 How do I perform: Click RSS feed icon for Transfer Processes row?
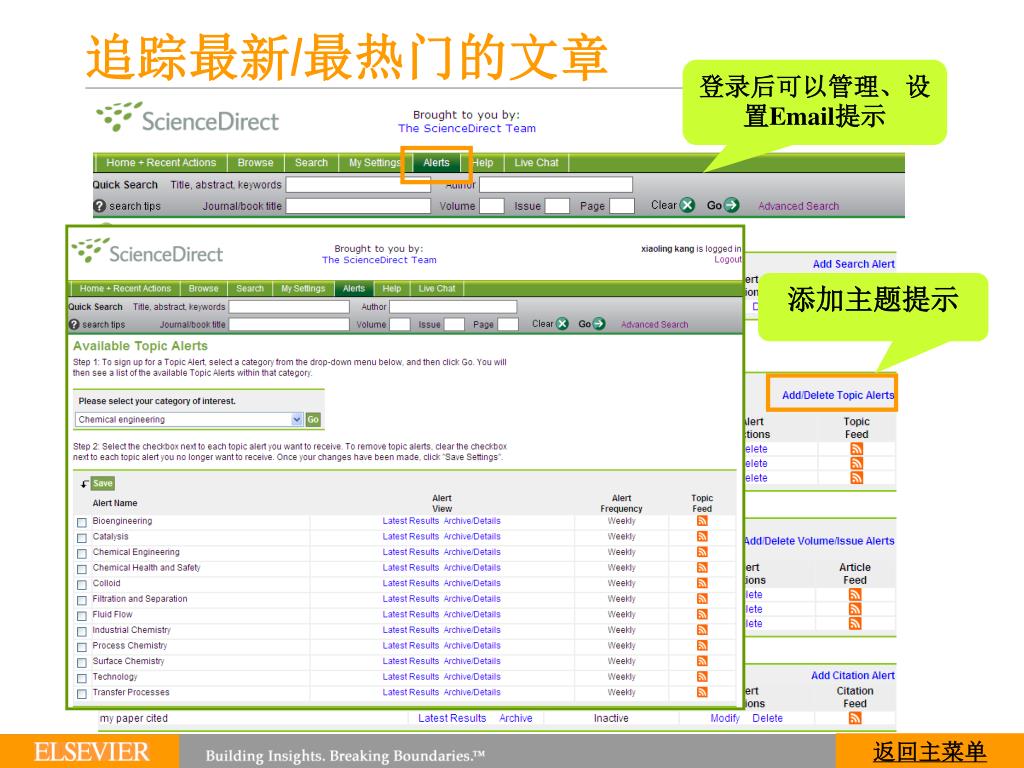702,692
